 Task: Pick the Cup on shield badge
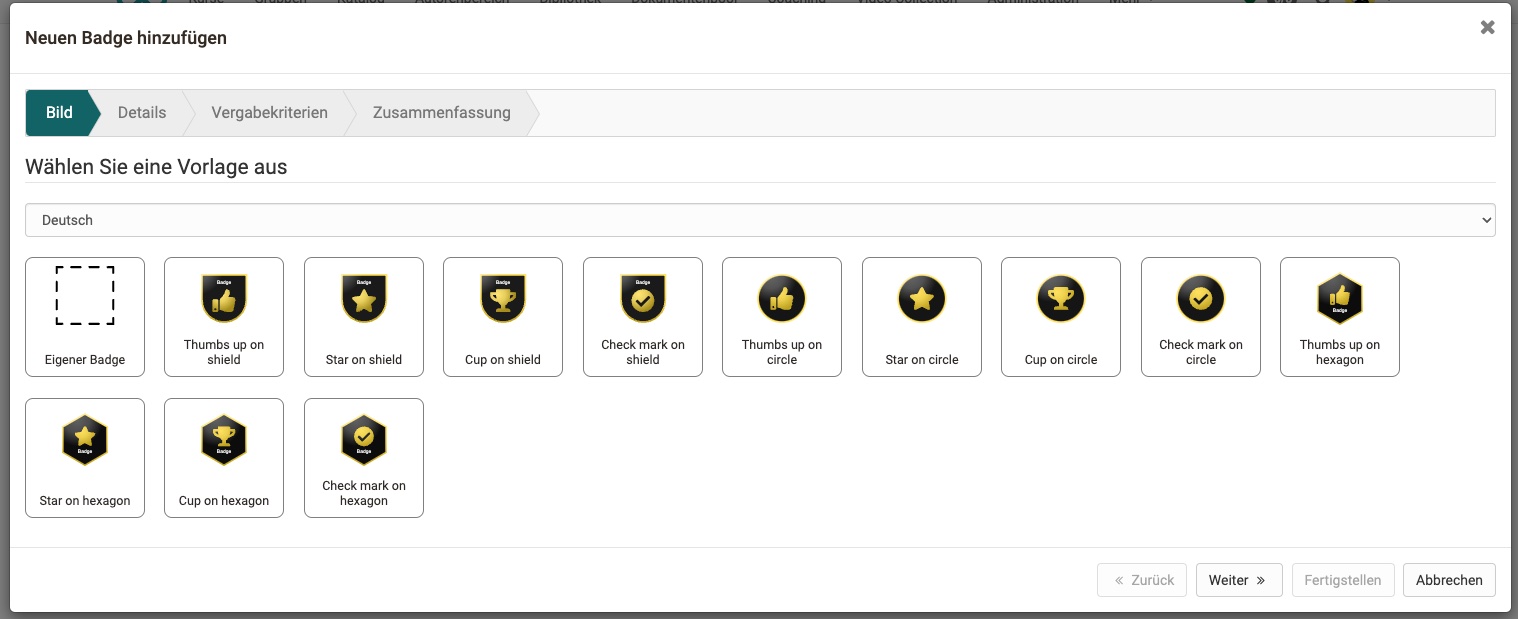click(x=503, y=316)
